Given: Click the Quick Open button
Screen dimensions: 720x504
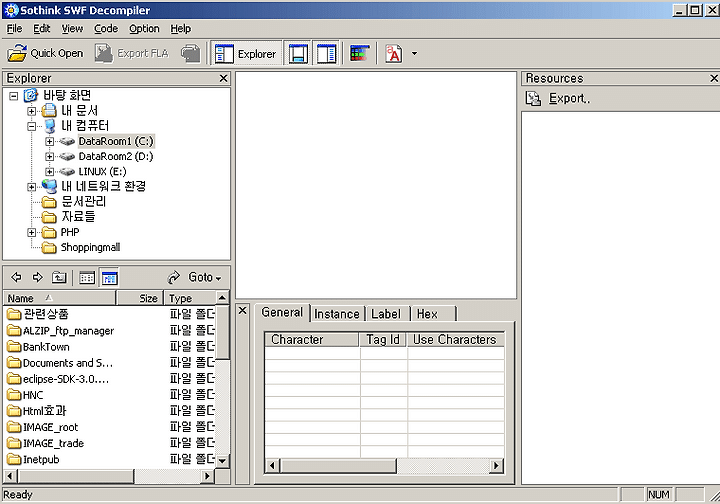Looking at the screenshot, I should 45,53.
